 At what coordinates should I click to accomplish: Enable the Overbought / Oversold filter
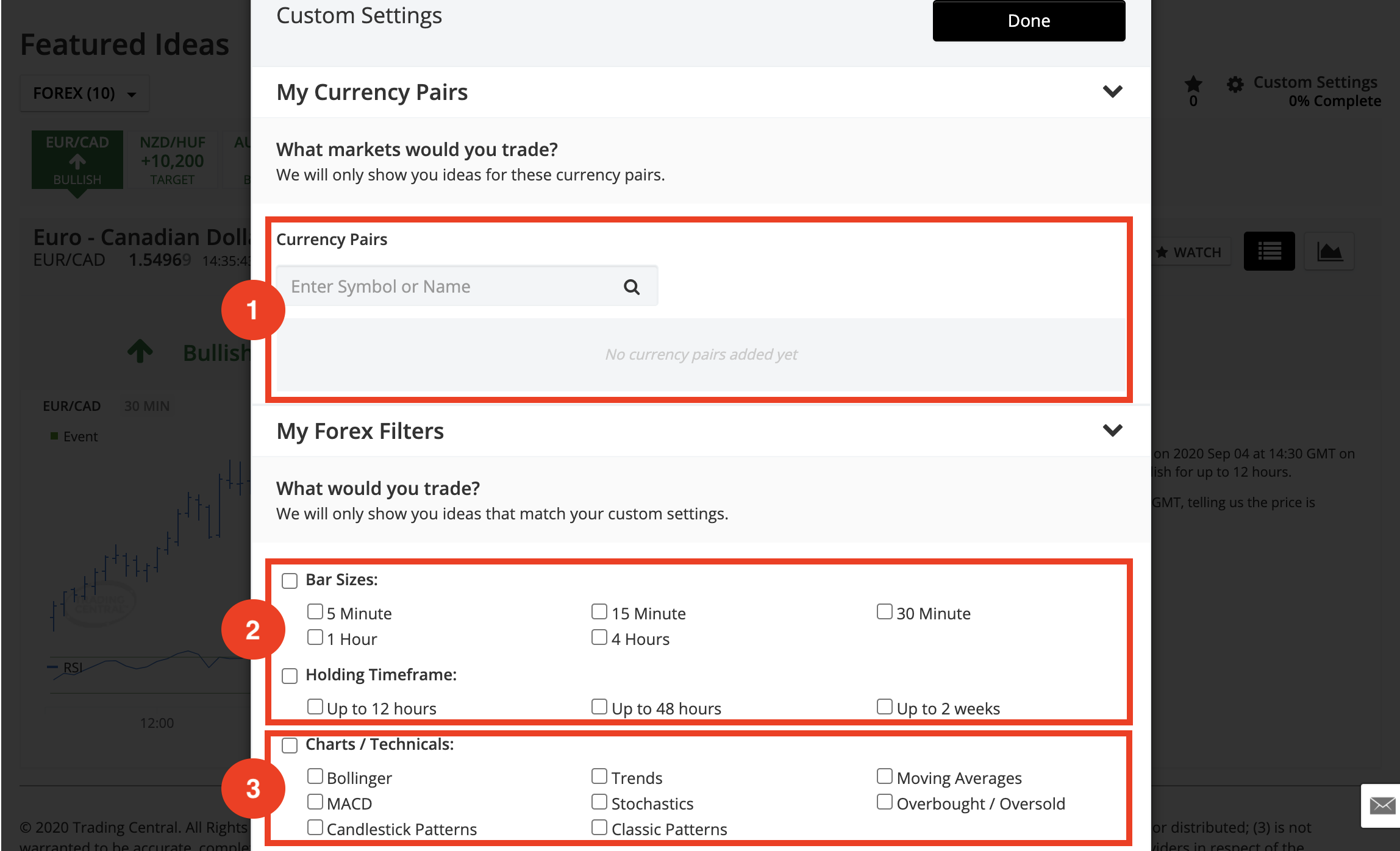point(884,802)
